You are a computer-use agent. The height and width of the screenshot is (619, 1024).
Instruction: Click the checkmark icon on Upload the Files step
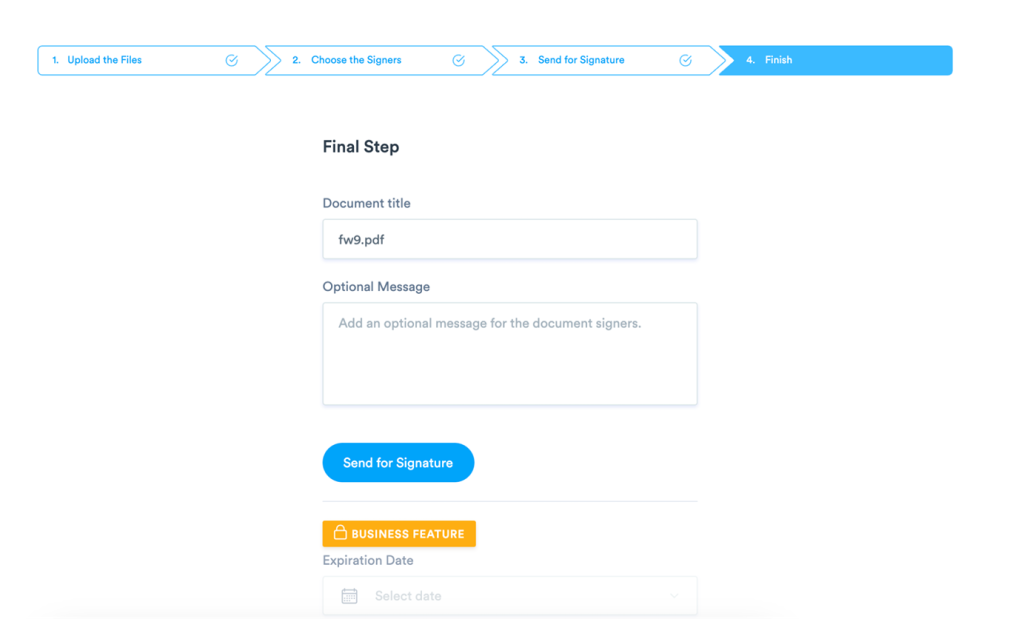point(231,60)
